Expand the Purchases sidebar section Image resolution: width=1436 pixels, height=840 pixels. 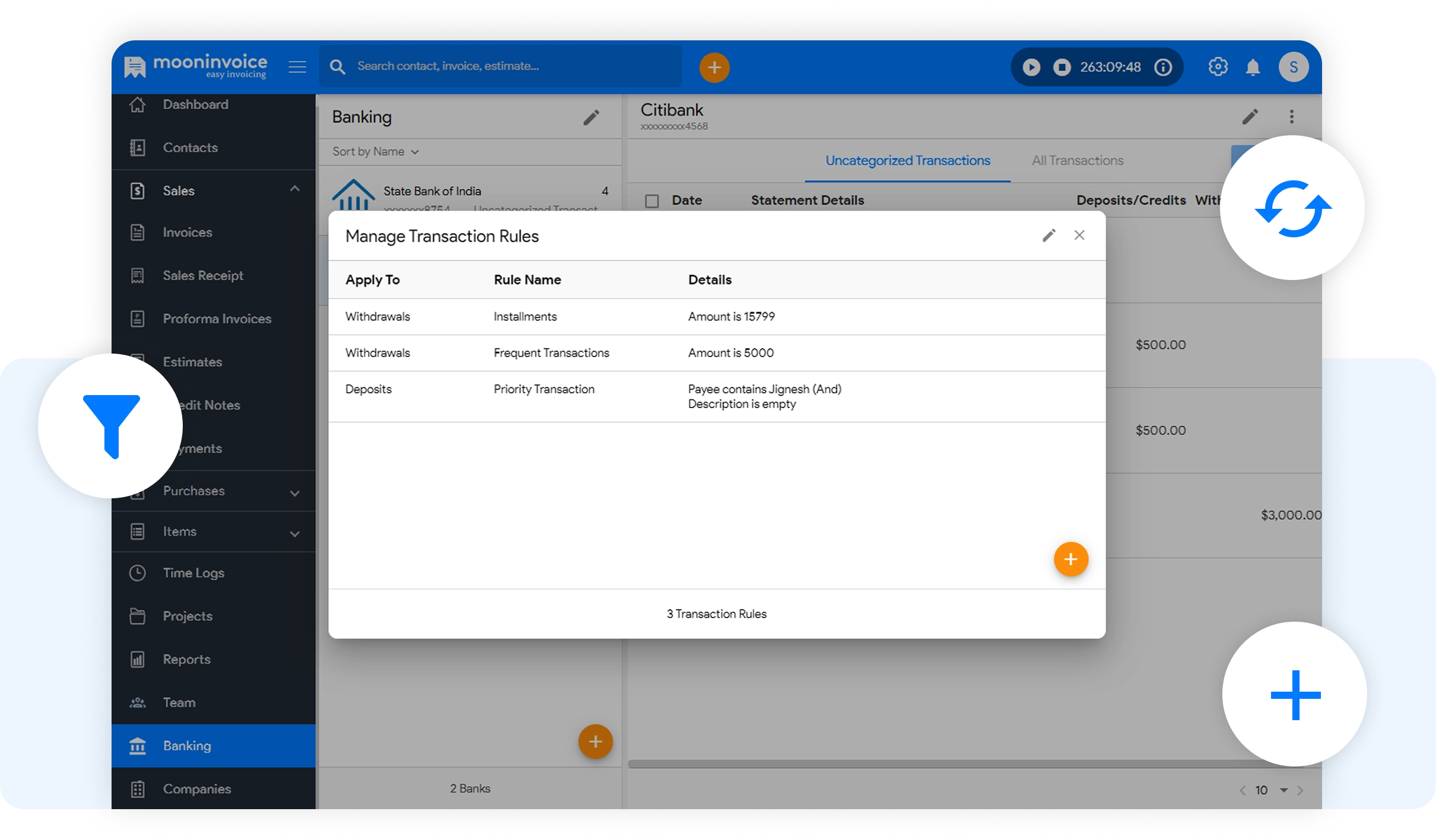pyautogui.click(x=294, y=492)
